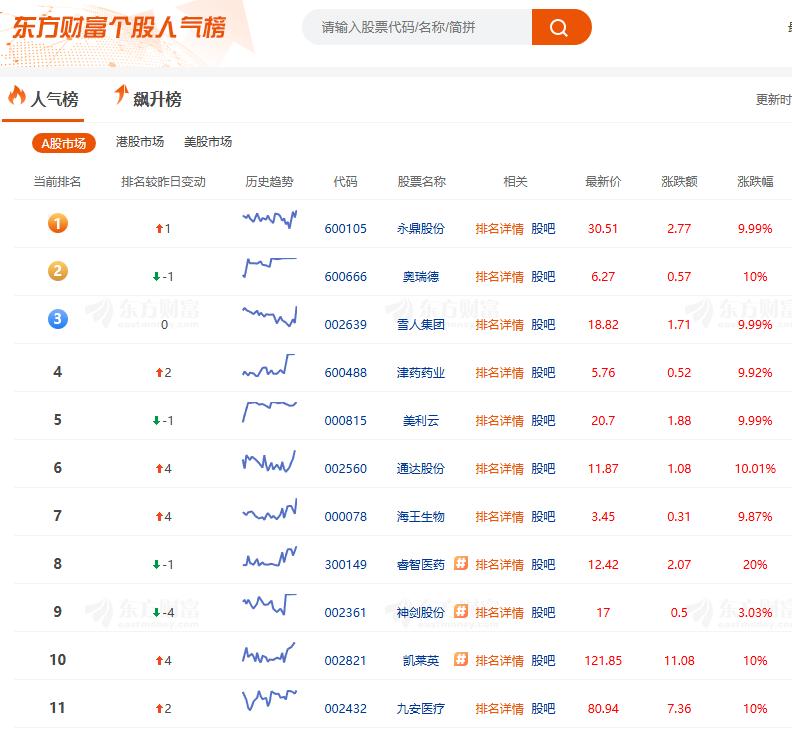Click the 东方财富个股人气榜 logo

119,27
